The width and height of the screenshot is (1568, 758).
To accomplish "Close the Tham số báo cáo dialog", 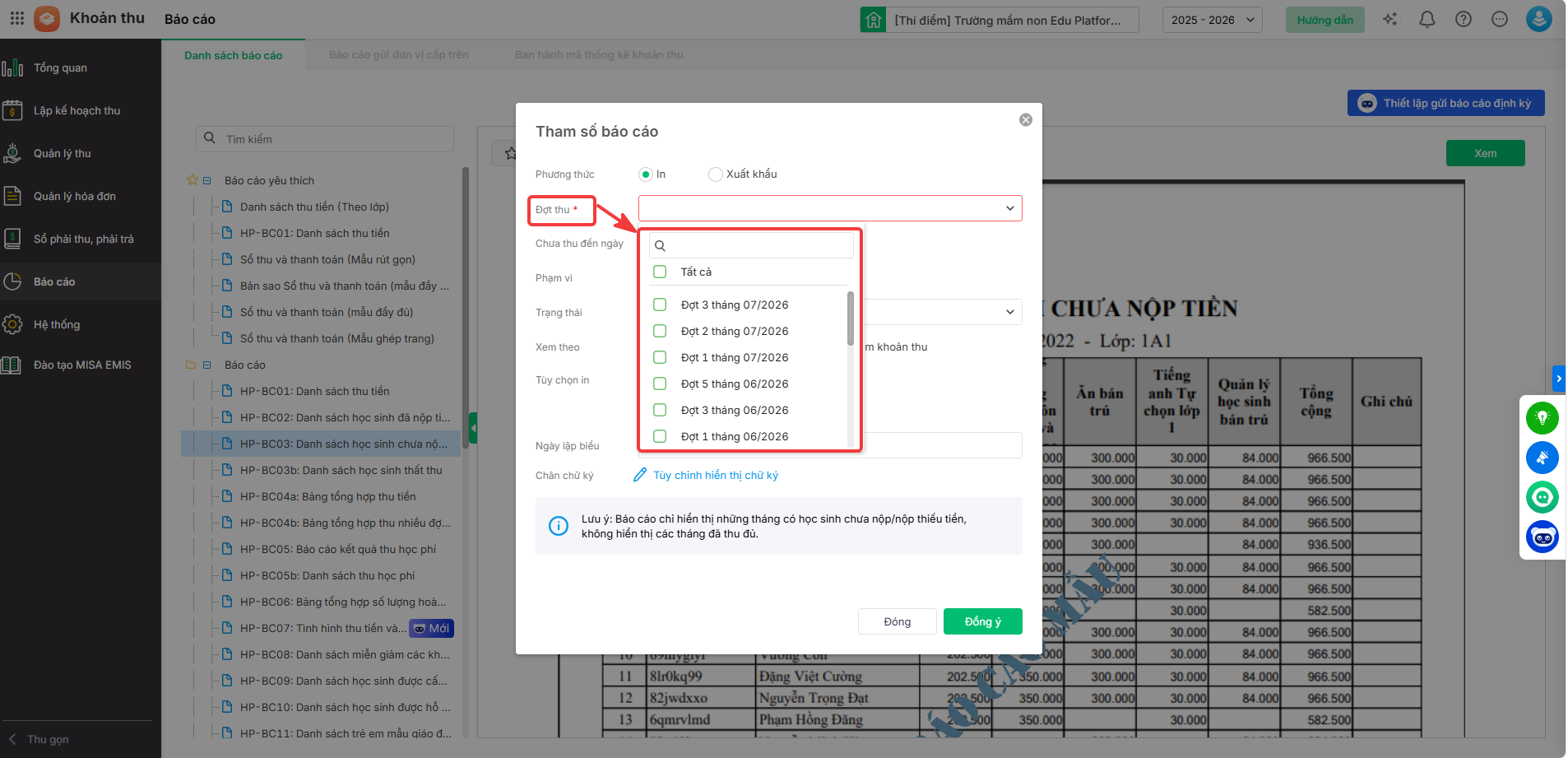I will (x=1026, y=119).
